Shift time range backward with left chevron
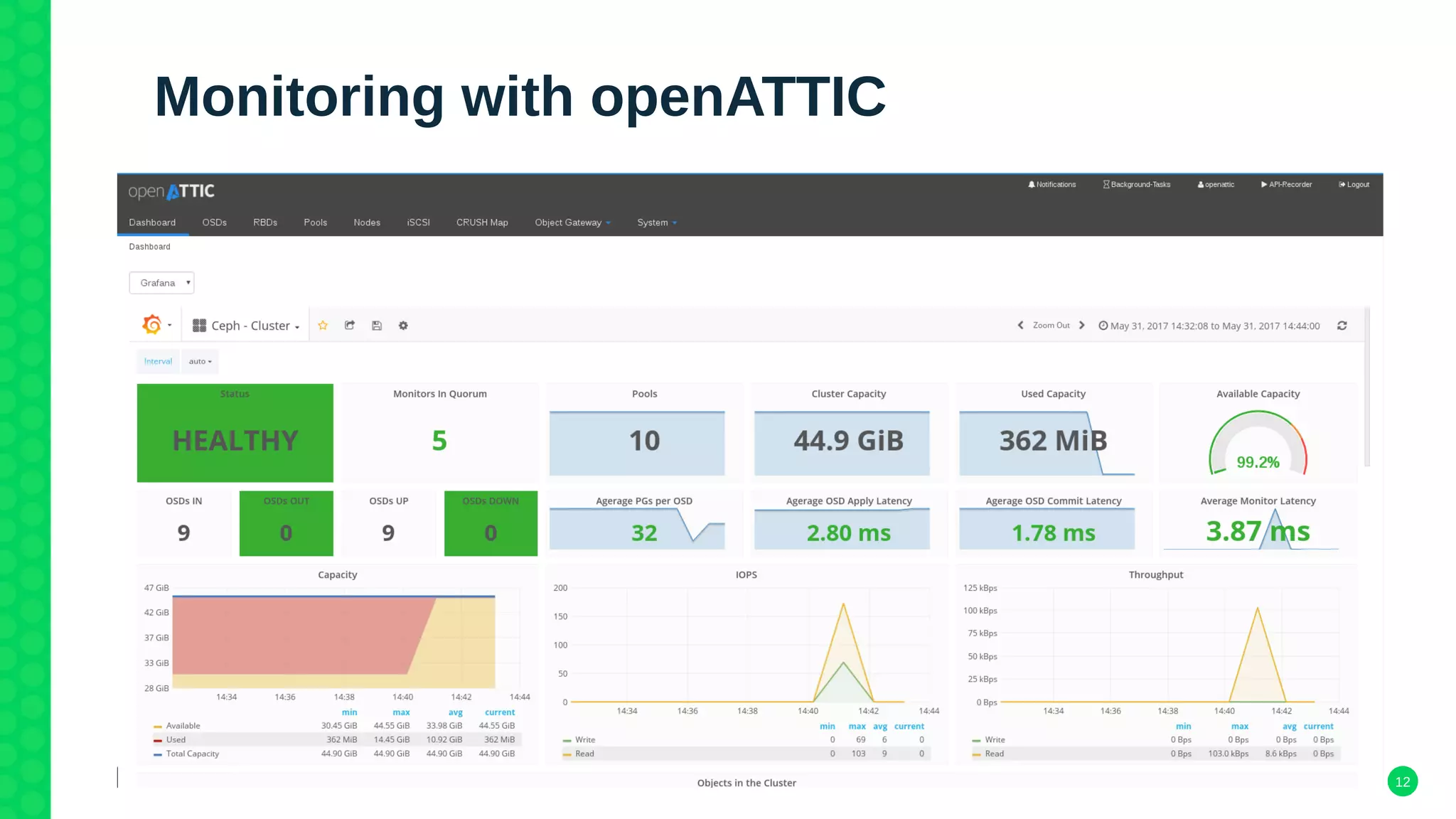1456x819 pixels. pos(1020,325)
